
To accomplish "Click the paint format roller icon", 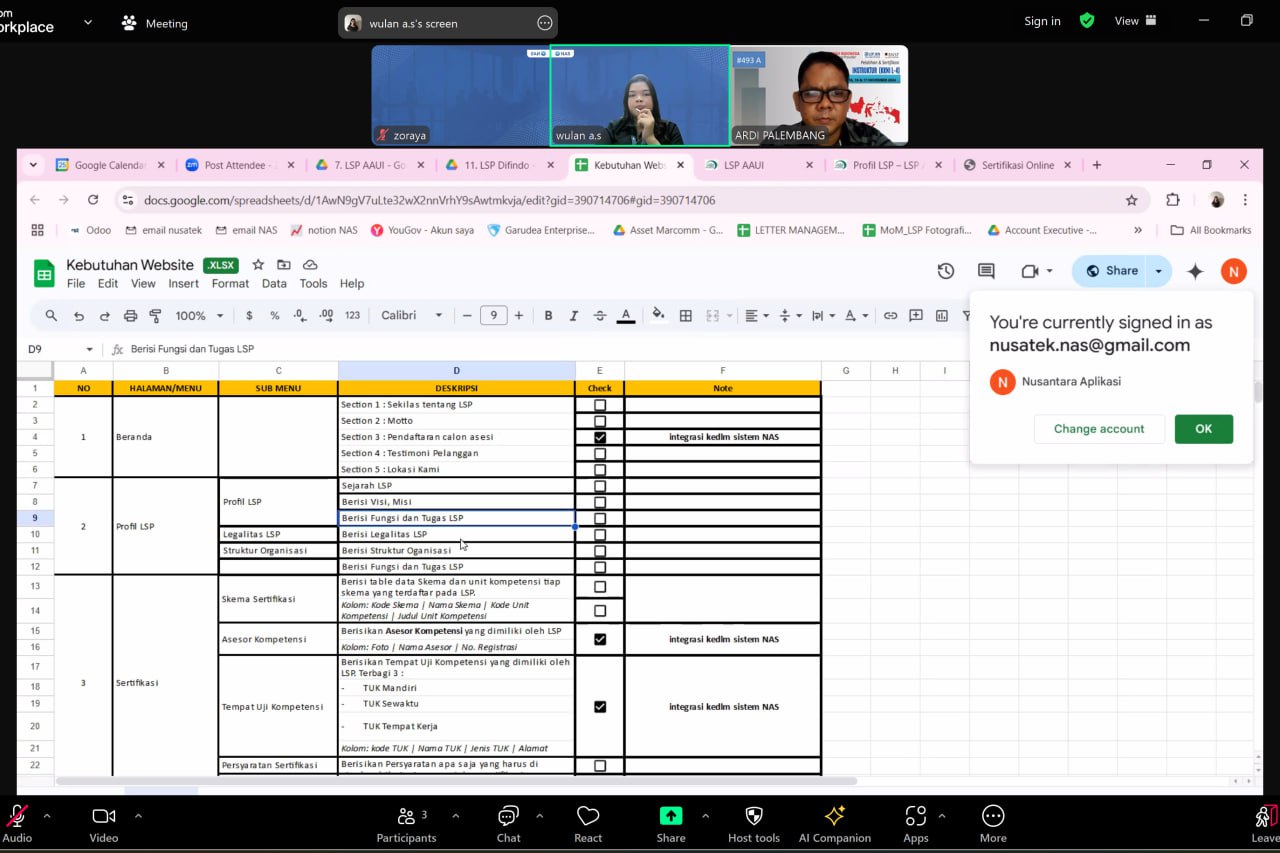I will [155, 316].
